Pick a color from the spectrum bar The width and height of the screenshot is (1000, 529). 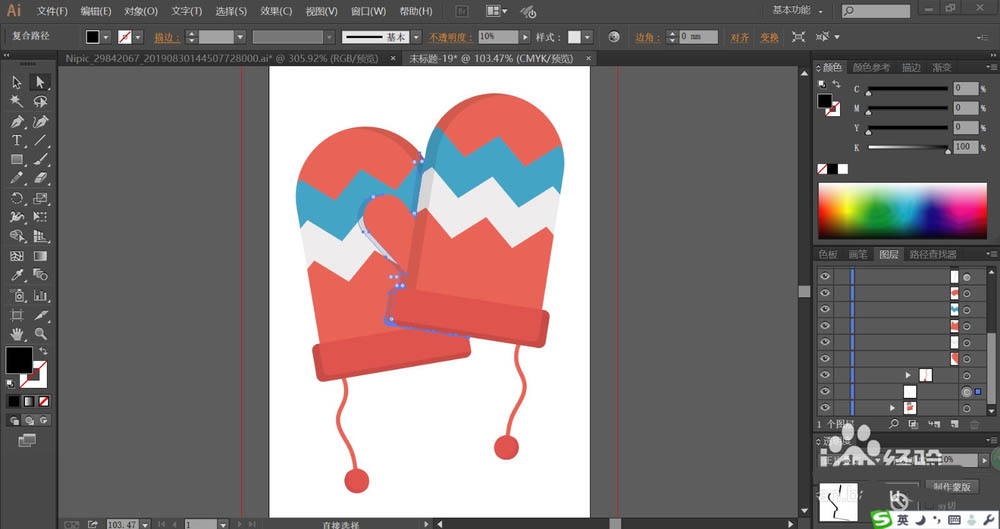point(902,211)
